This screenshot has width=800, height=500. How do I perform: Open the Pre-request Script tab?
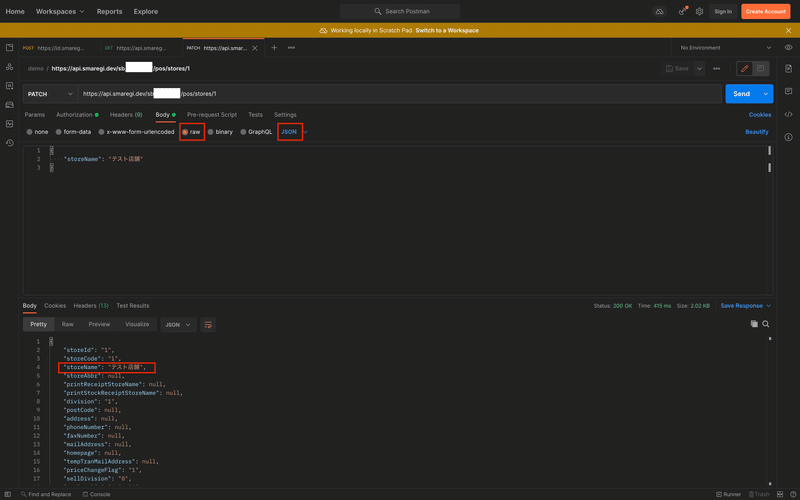click(212, 115)
